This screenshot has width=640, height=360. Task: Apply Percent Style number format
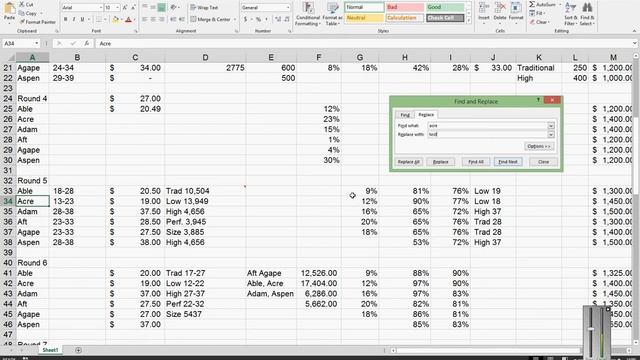(258, 19)
